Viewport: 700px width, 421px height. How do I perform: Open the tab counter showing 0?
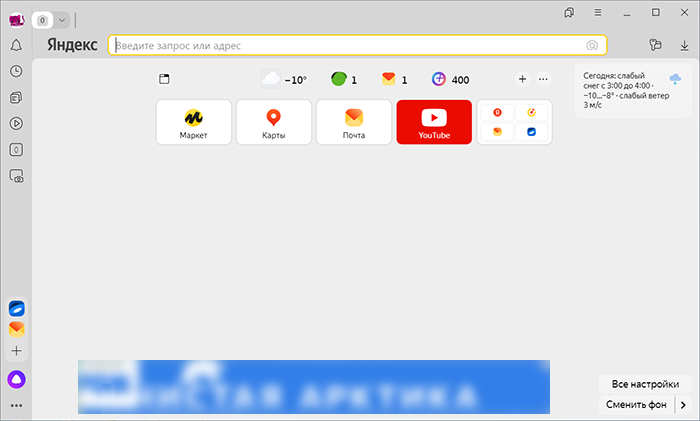[42, 20]
